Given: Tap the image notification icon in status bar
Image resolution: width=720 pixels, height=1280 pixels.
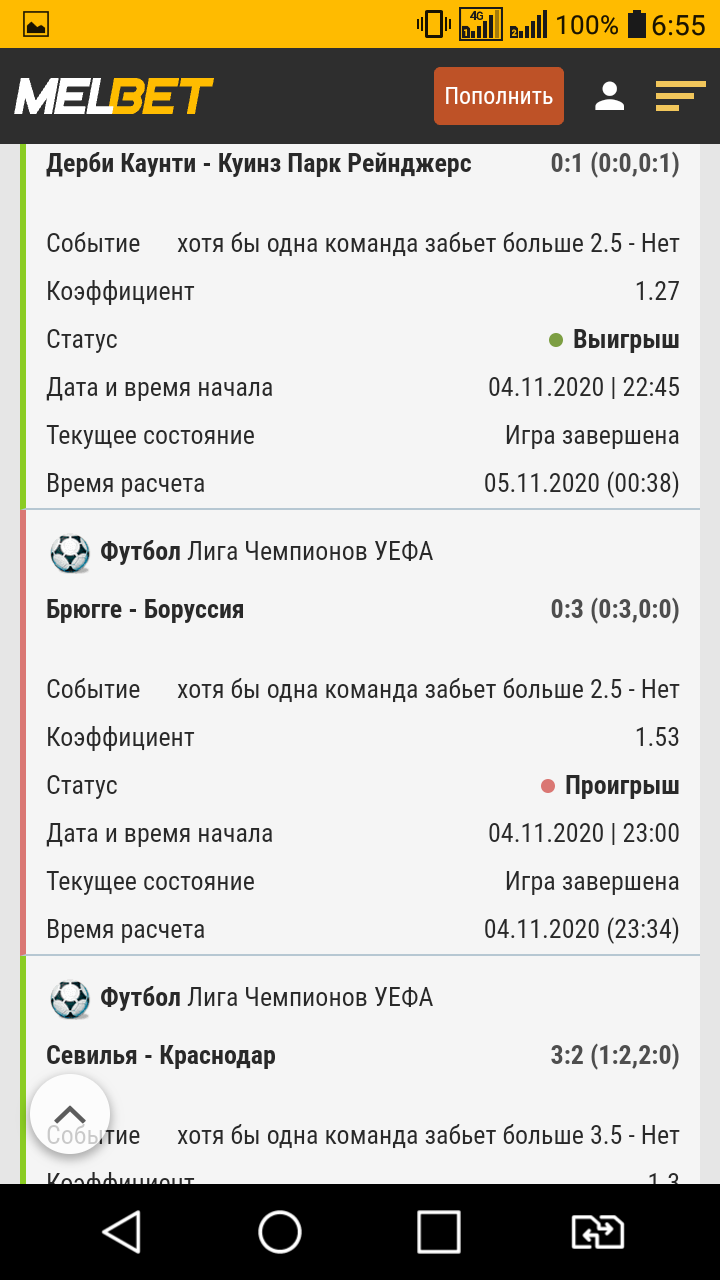Looking at the screenshot, I should click(x=36, y=25).
